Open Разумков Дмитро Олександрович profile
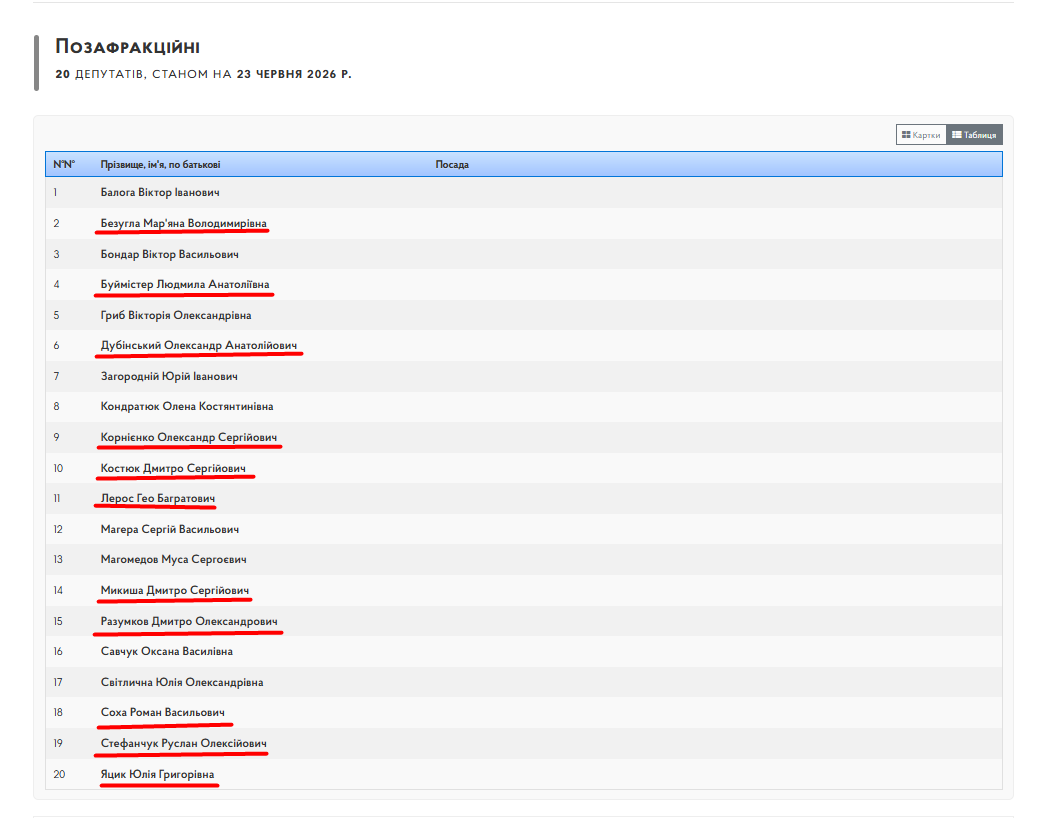The image size is (1046, 818). tap(189, 621)
